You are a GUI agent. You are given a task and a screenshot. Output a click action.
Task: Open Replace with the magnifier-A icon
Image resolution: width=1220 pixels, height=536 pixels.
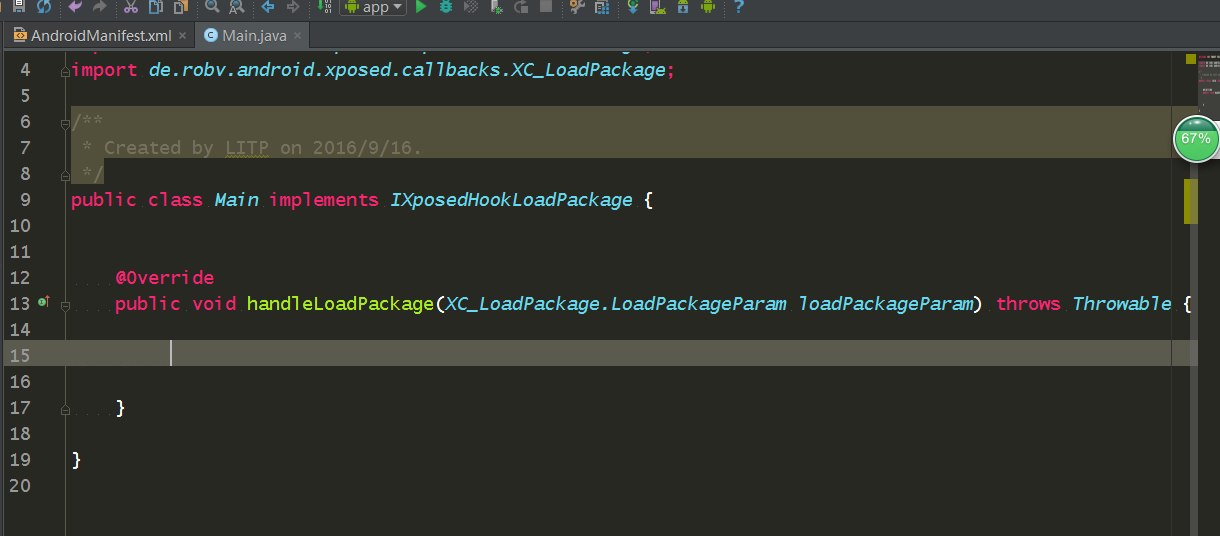tap(236, 7)
